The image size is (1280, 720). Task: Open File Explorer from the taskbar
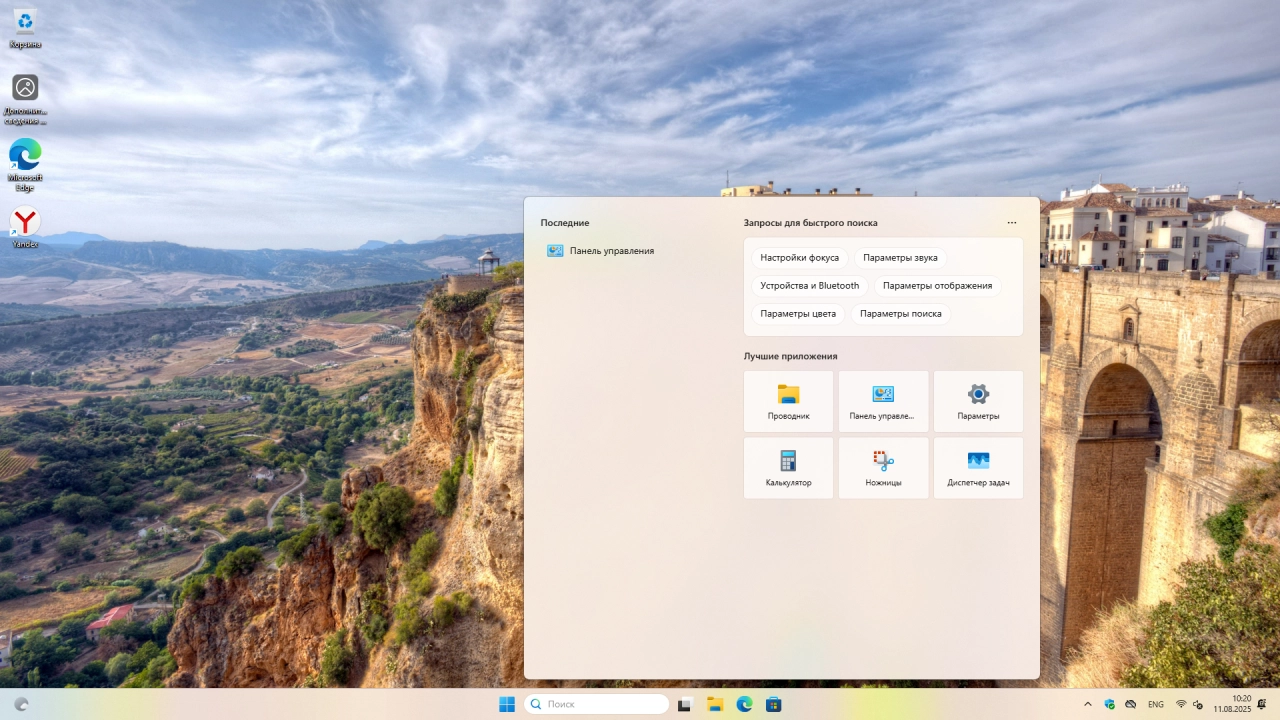click(x=715, y=704)
